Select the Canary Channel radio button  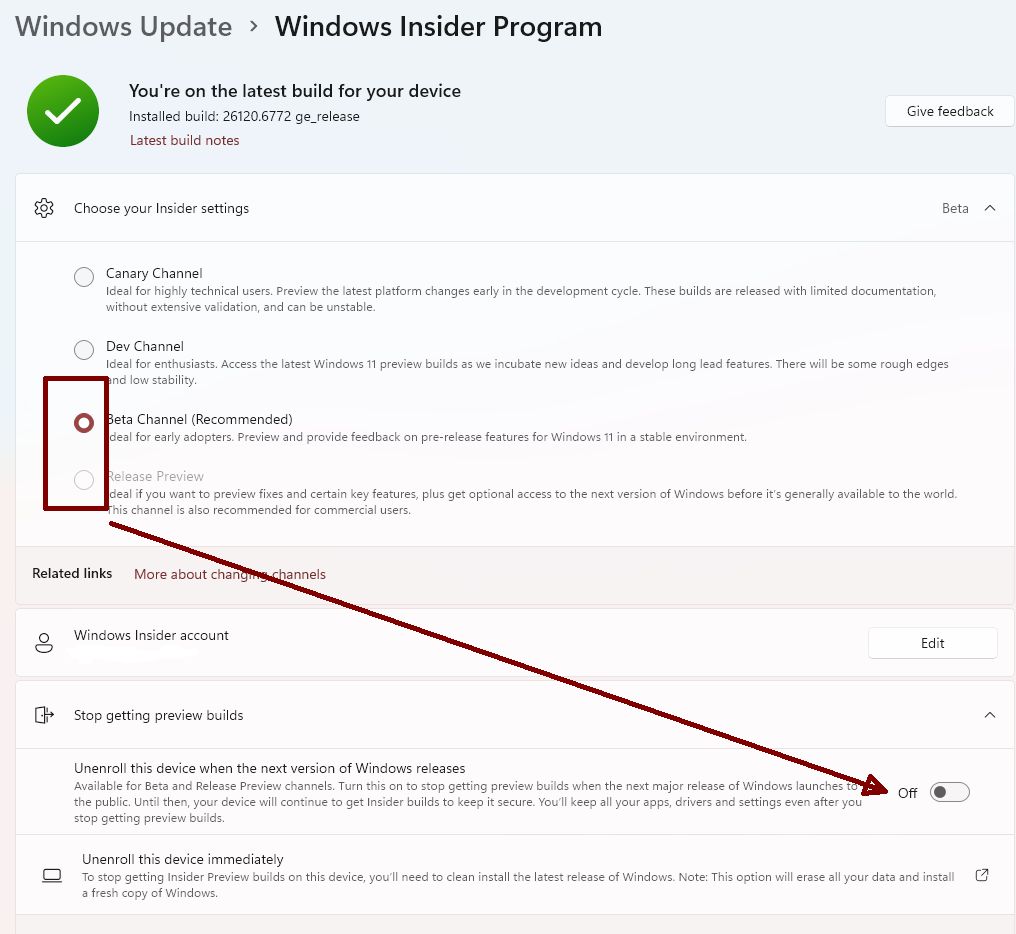[84, 277]
